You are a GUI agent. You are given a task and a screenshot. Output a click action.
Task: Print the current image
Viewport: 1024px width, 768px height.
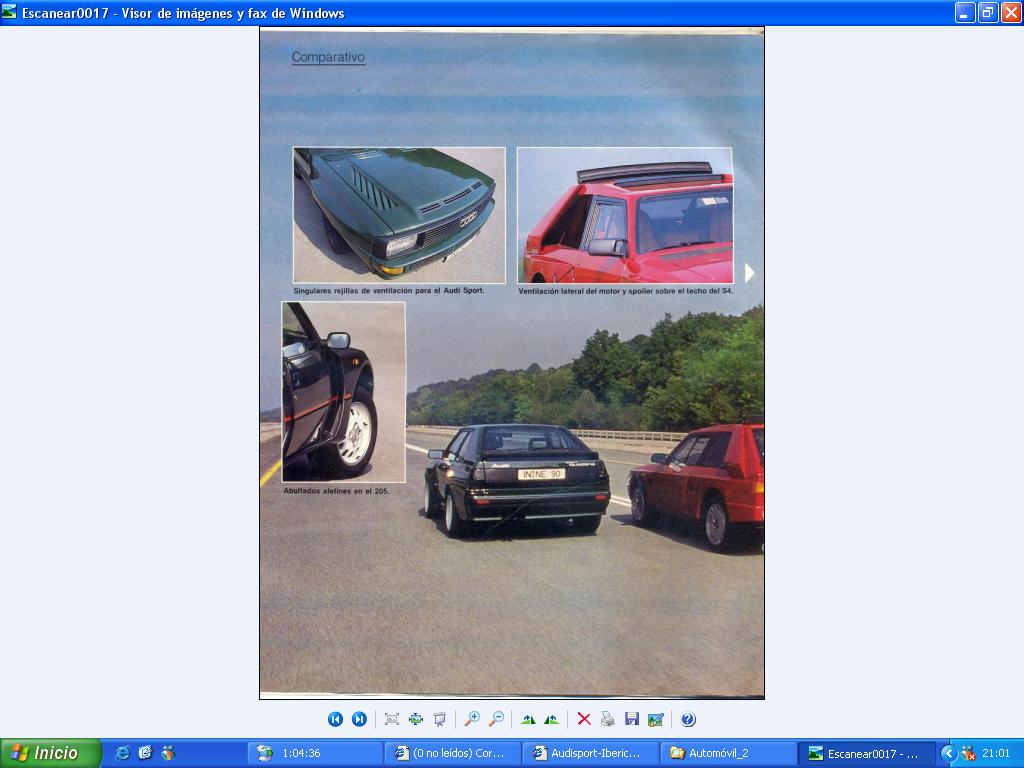(x=608, y=719)
